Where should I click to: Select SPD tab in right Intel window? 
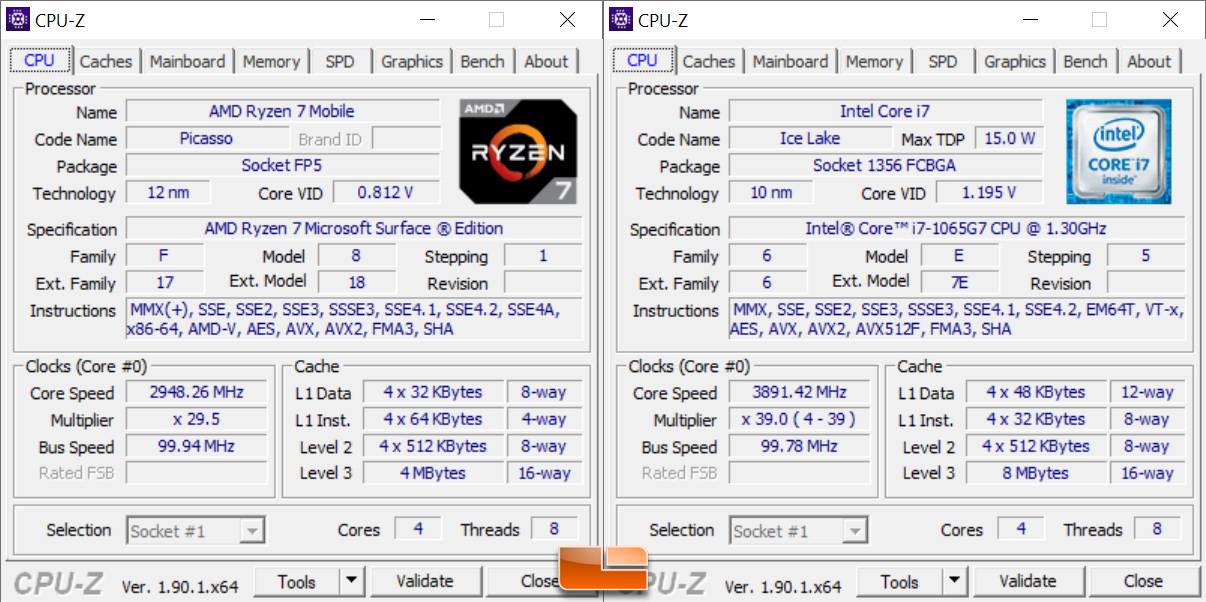[x=943, y=61]
